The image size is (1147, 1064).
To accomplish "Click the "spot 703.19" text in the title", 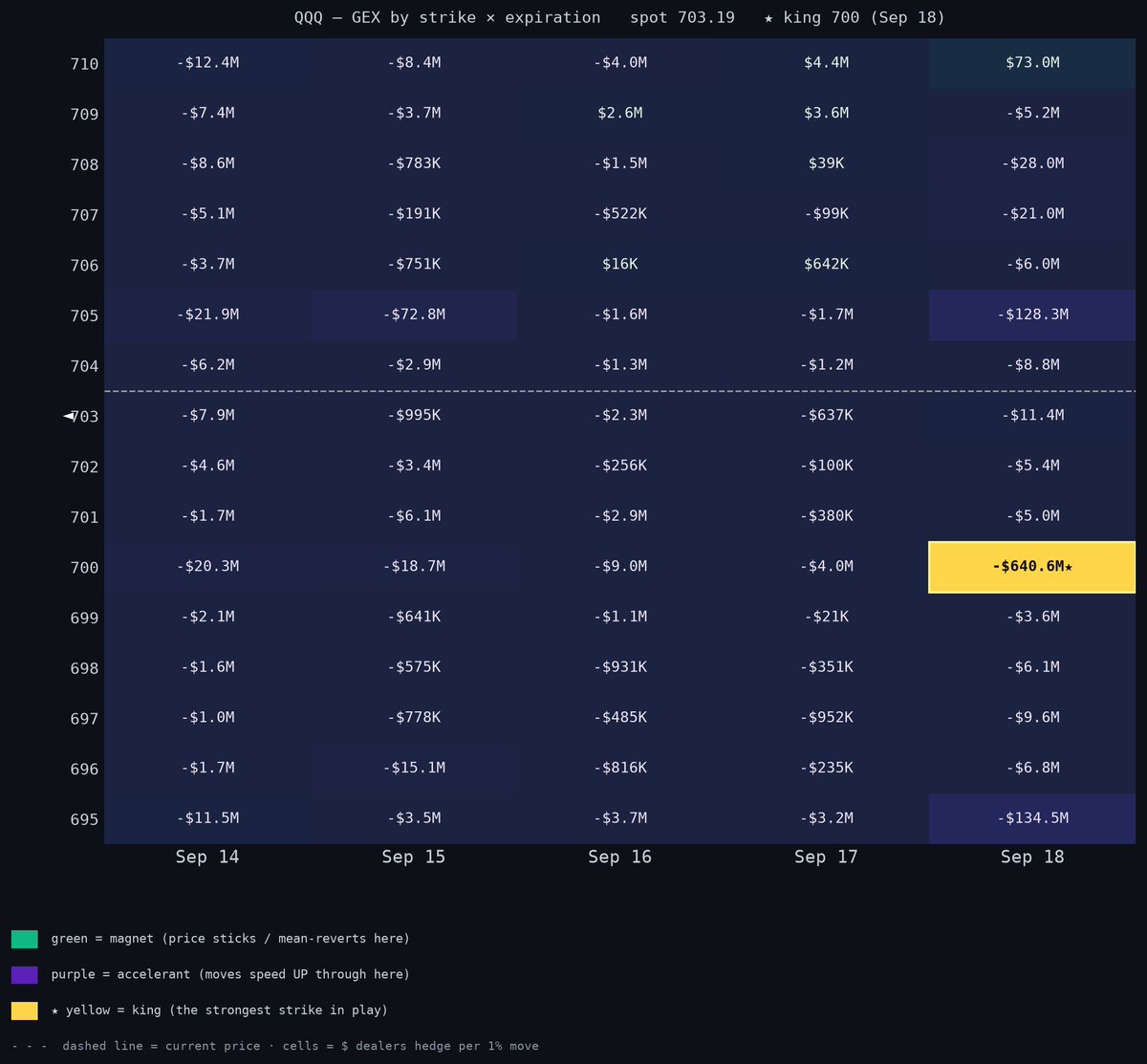I will coord(682,17).
